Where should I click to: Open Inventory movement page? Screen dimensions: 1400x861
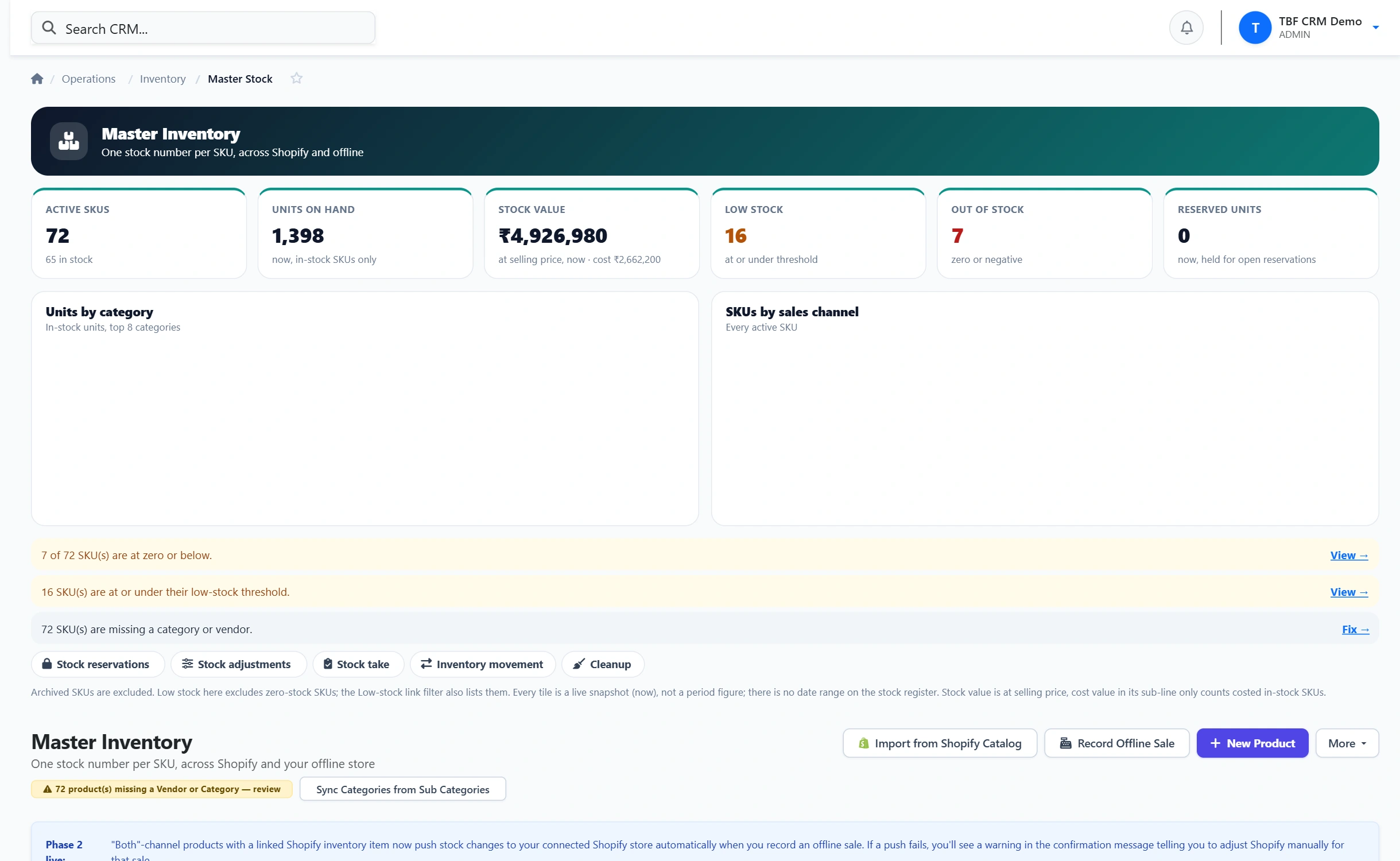483,664
